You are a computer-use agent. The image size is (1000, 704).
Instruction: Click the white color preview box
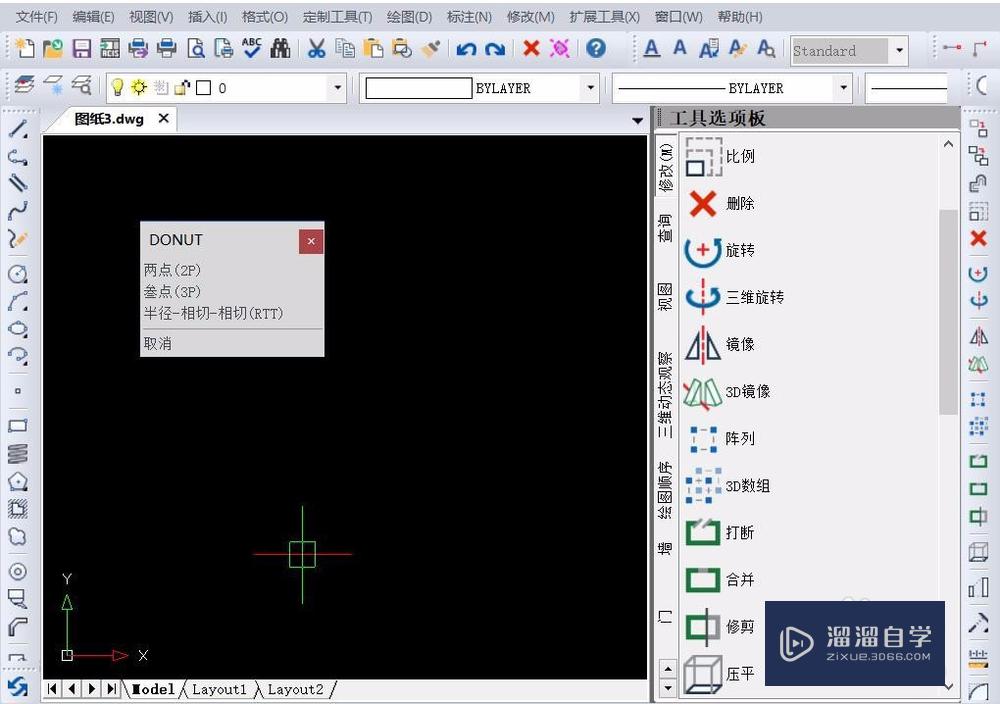click(418, 88)
